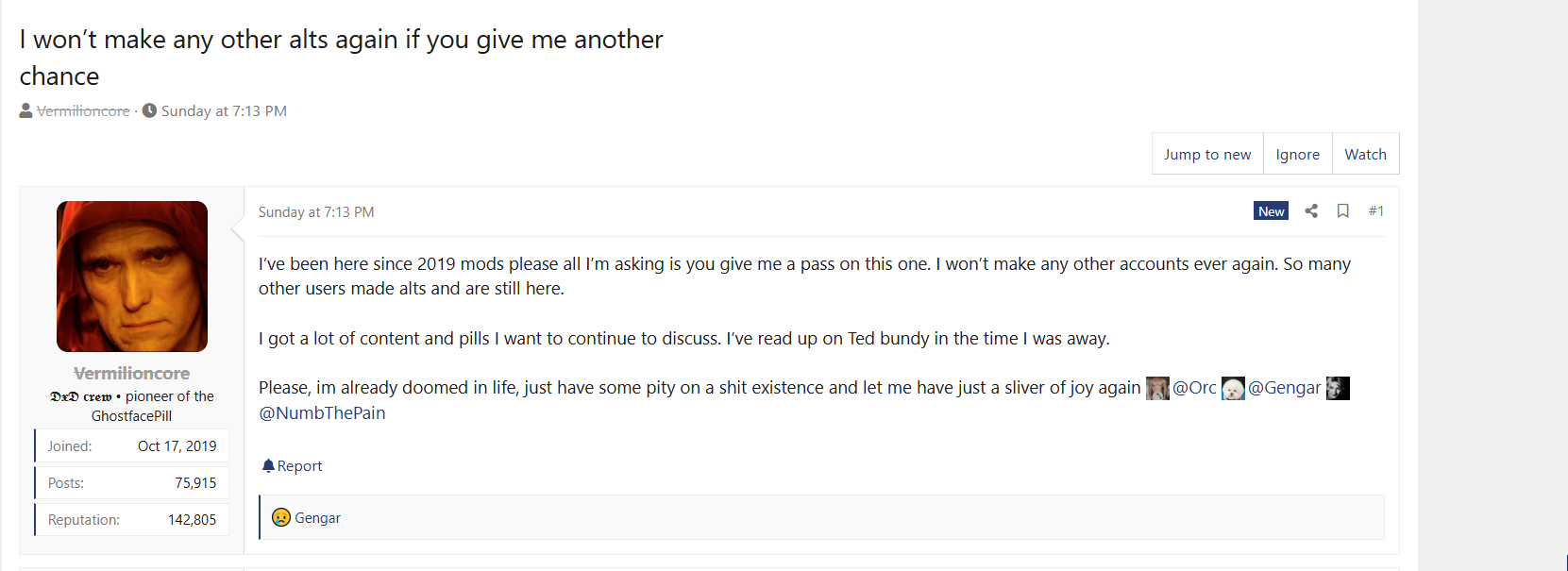Click the small avatar before @NumbThePain
The height and width of the screenshot is (571, 1568).
pos(1338,388)
